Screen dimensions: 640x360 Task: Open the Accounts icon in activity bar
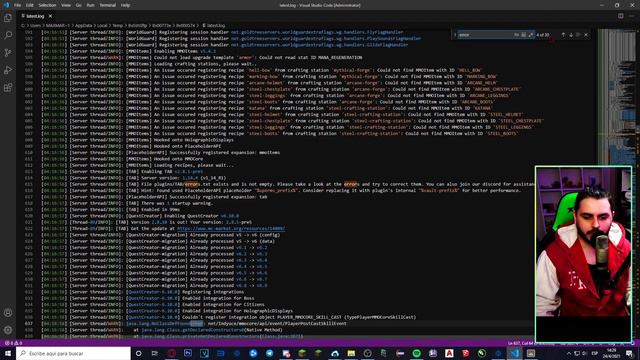(8, 313)
